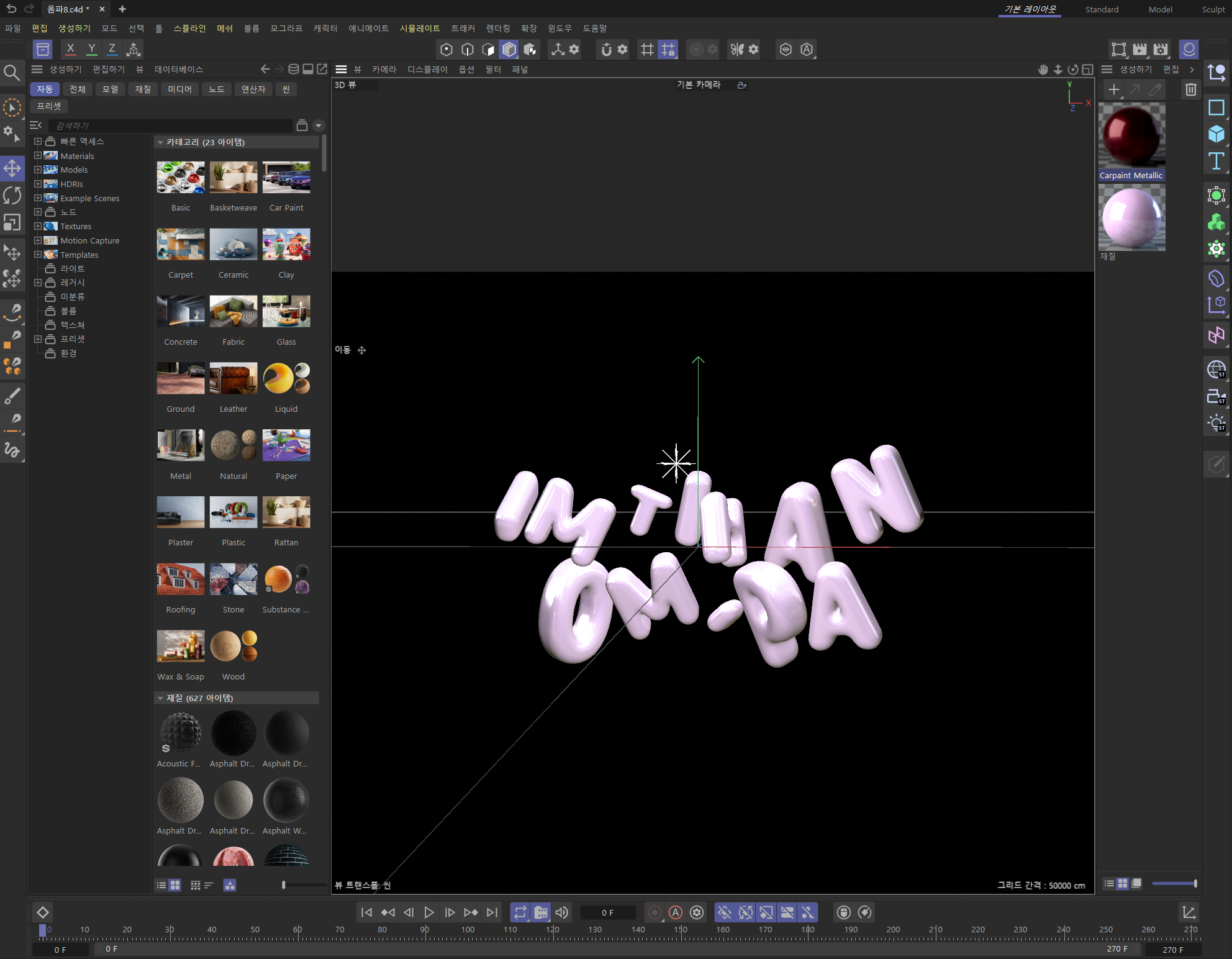
Task: Select the 프리셋 filter button
Action: [x=49, y=106]
